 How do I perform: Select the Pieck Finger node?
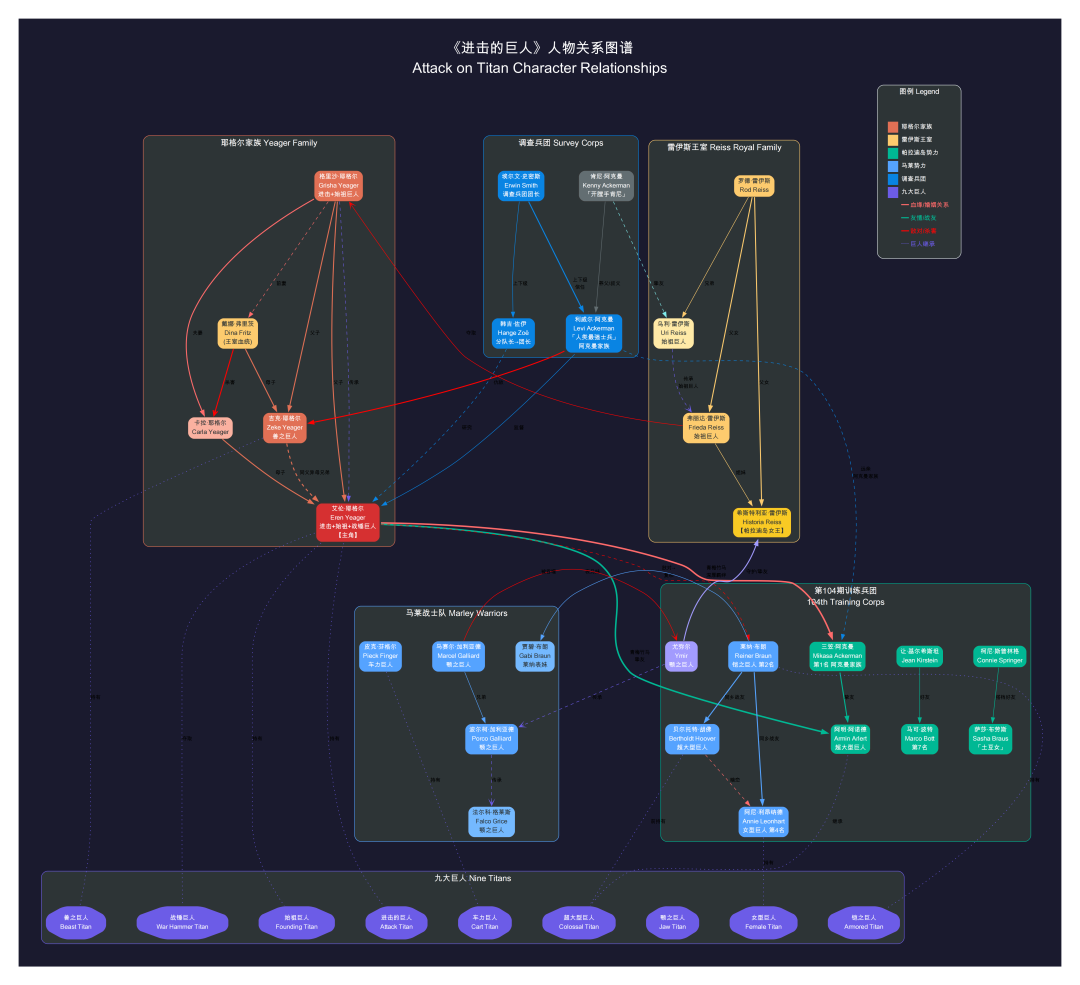click(380, 656)
